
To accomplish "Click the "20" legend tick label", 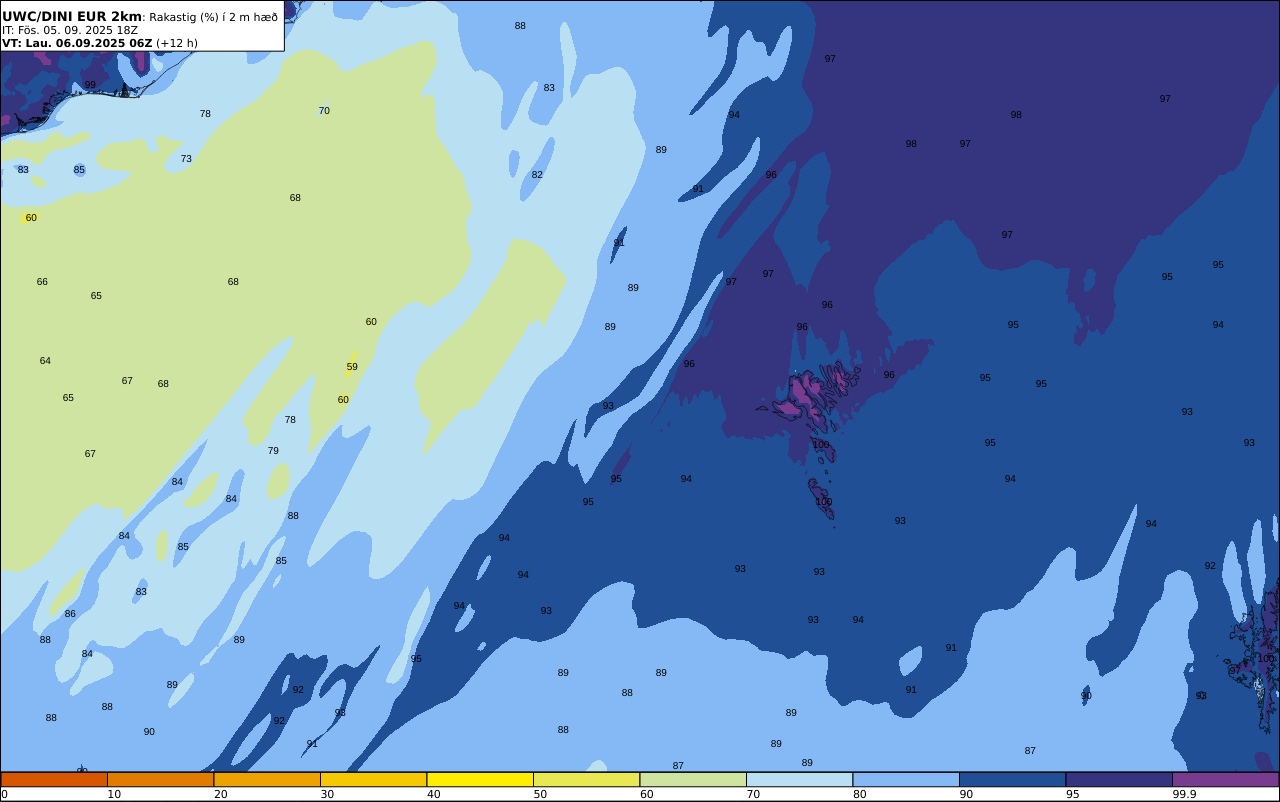I will (x=220, y=794).
